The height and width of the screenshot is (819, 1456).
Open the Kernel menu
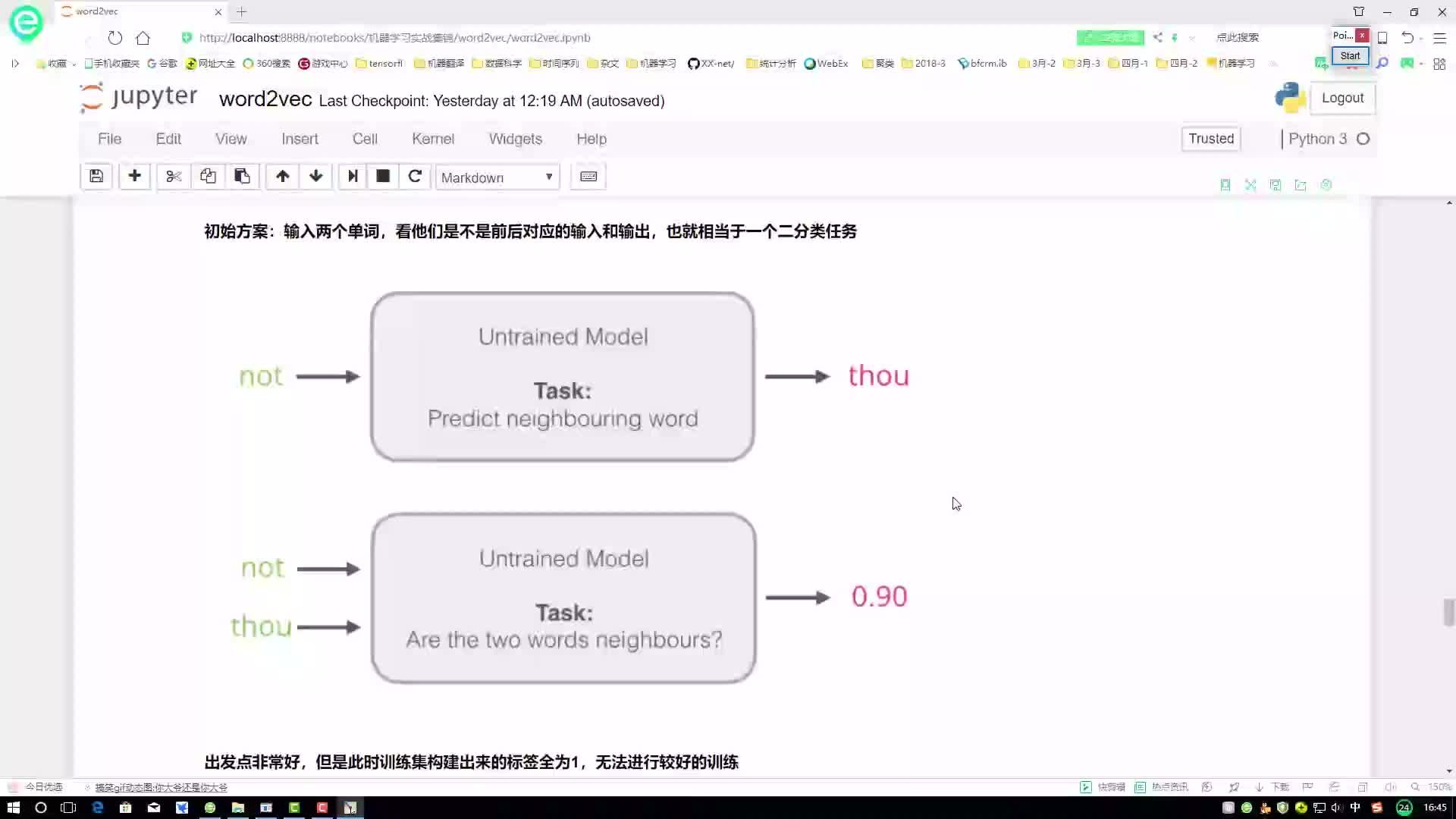pyautogui.click(x=433, y=138)
